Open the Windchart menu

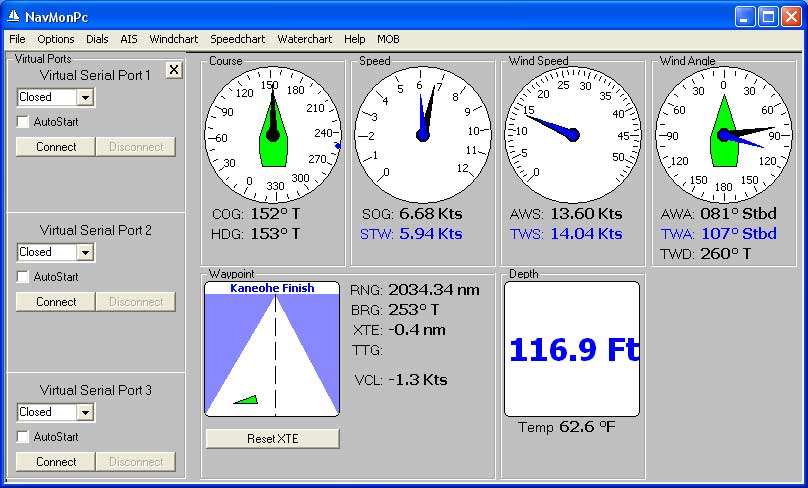(x=173, y=39)
